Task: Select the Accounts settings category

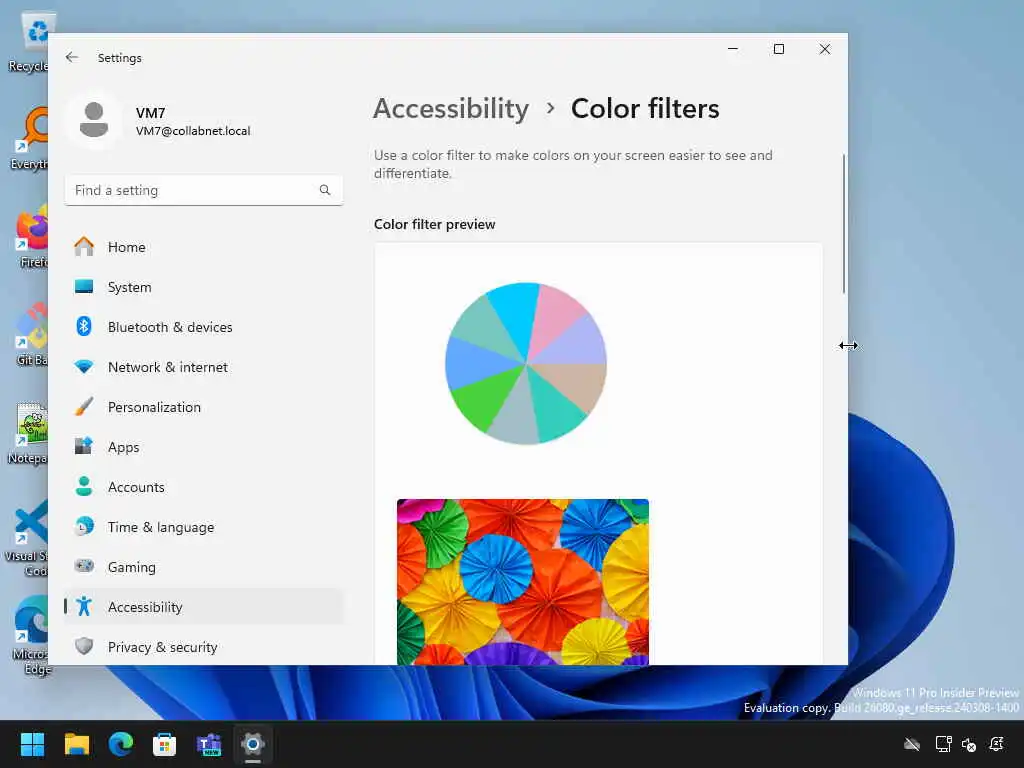Action: click(204, 487)
